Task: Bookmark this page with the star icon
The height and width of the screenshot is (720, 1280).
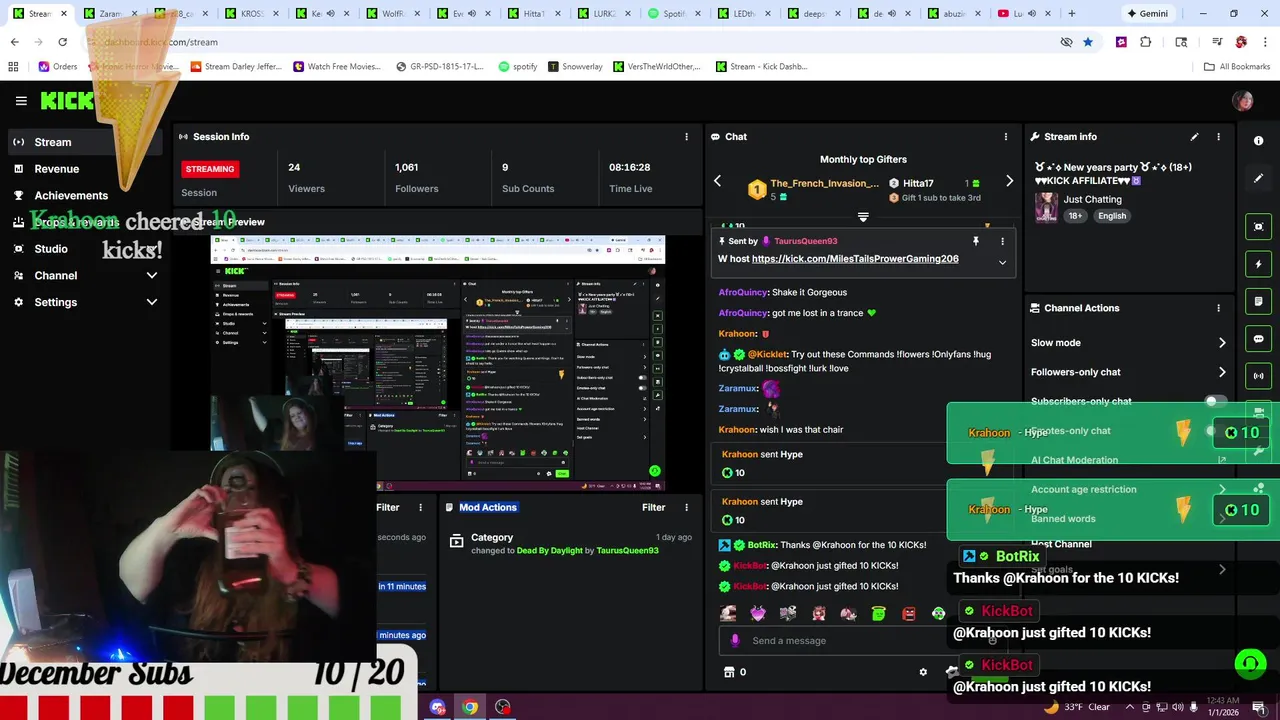Action: [1087, 42]
